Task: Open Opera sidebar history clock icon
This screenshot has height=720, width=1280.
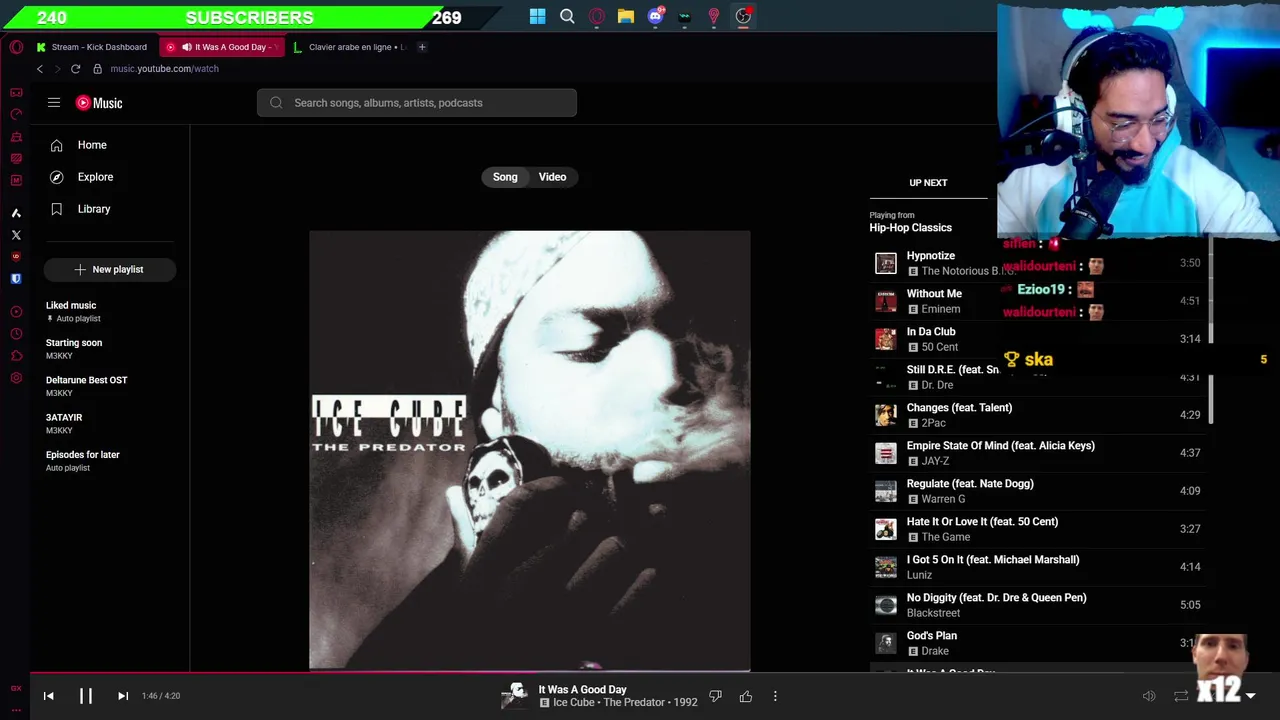Action: (x=16, y=334)
